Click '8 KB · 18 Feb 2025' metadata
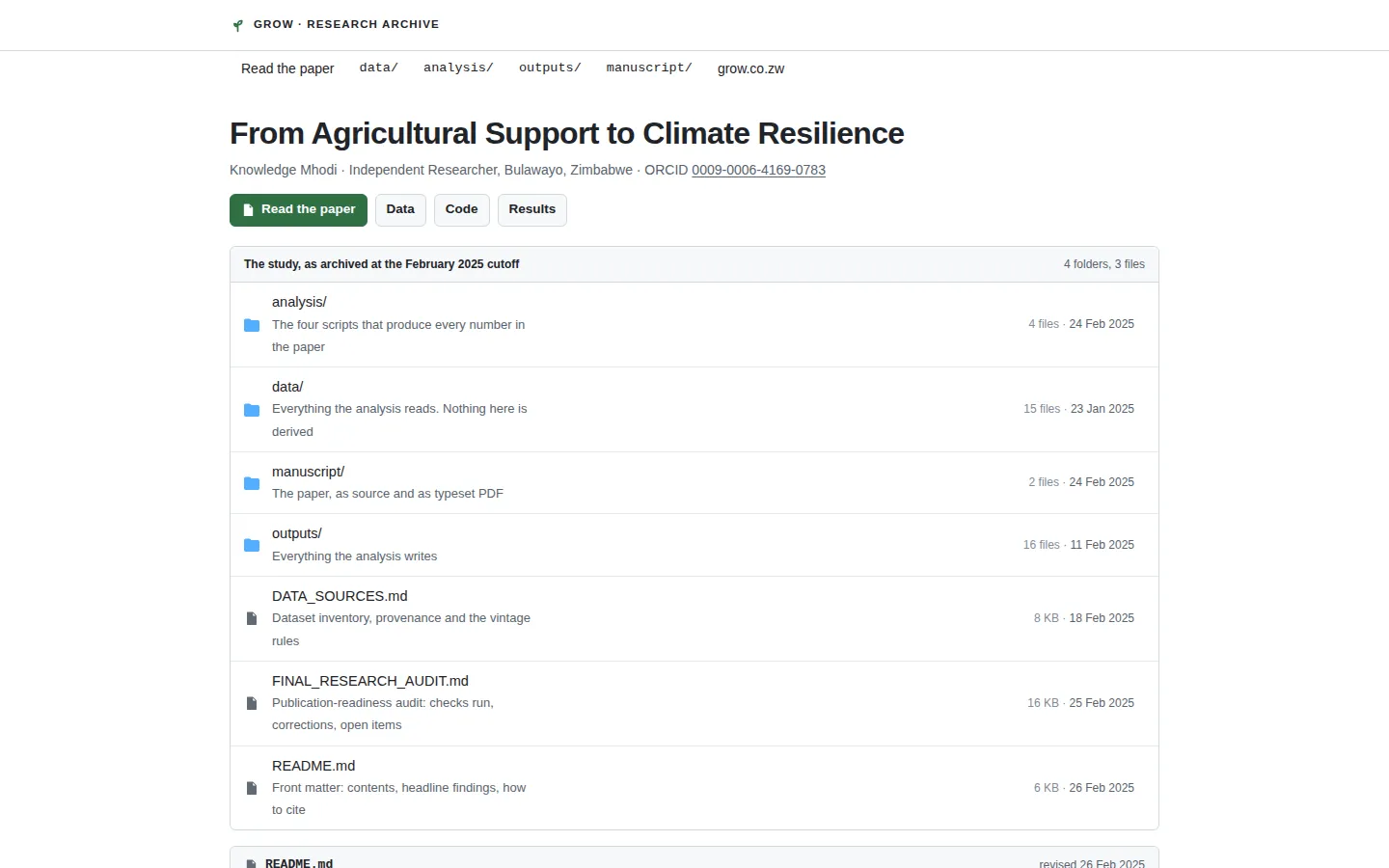The width and height of the screenshot is (1389, 868). click(1084, 618)
